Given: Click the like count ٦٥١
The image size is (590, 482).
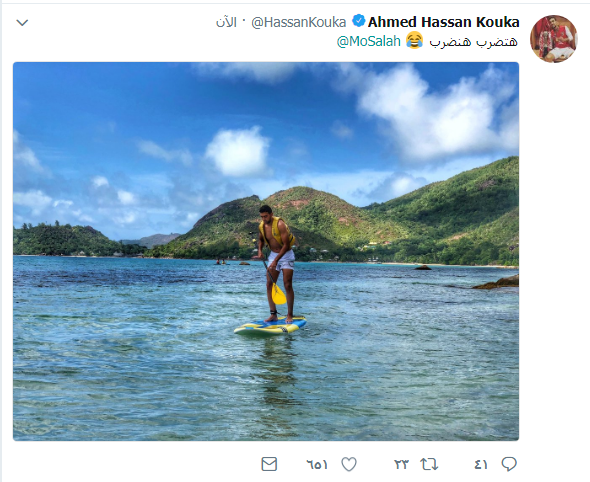Looking at the screenshot, I should 317,465.
